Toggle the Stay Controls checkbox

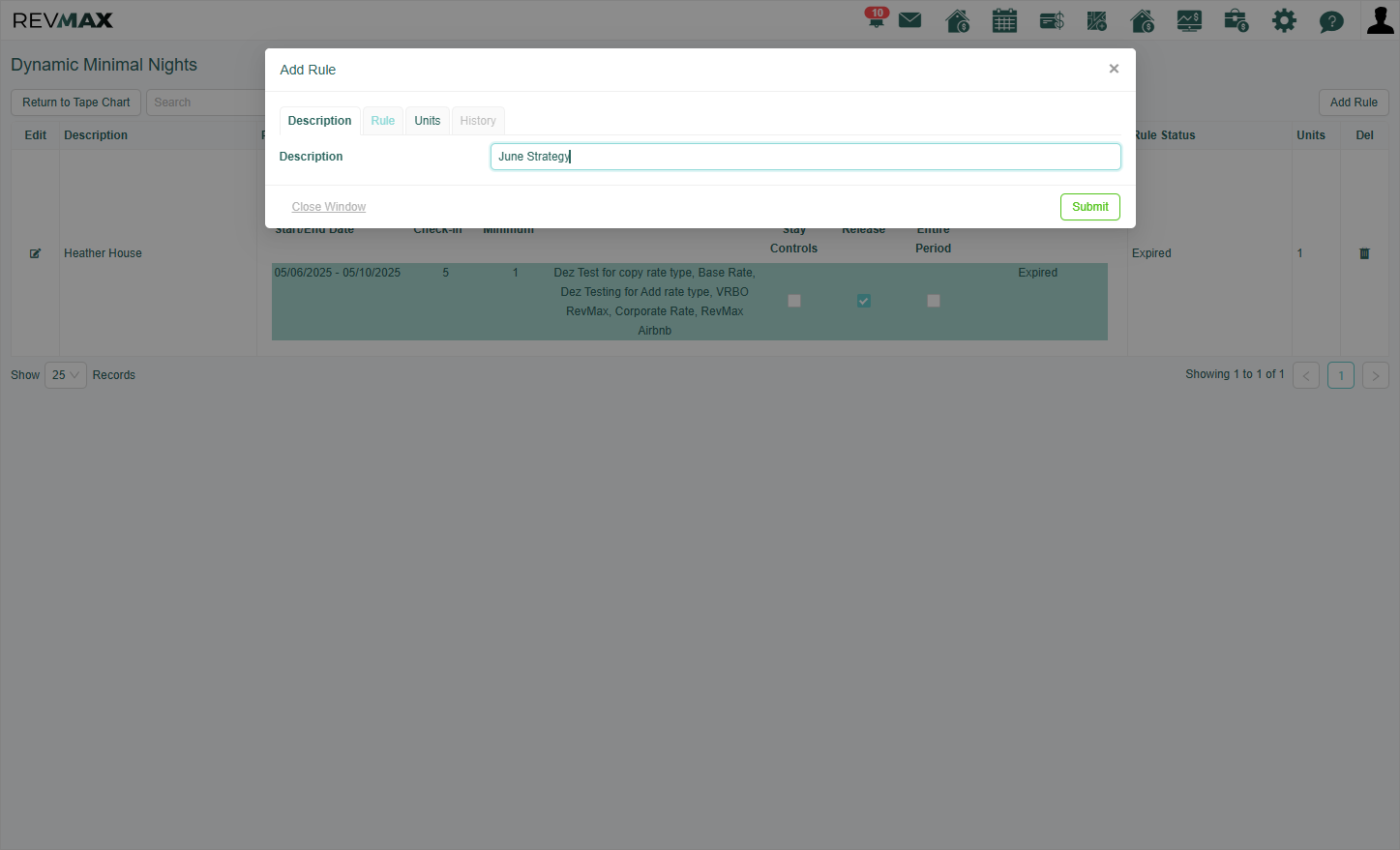click(x=794, y=301)
